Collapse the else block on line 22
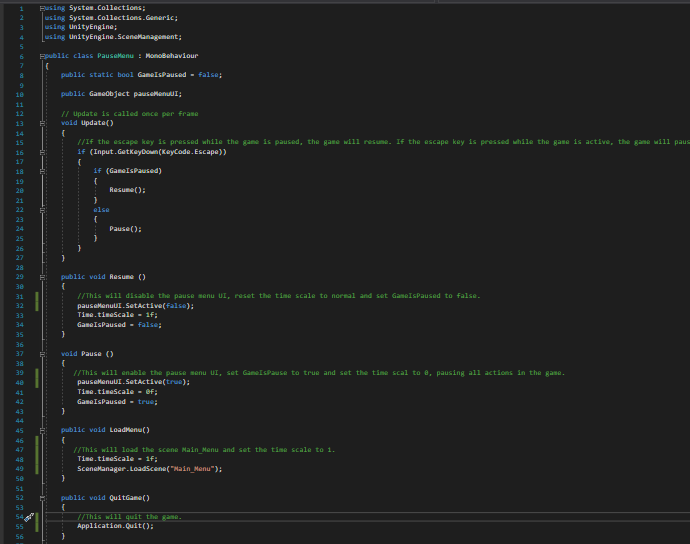 [x=43, y=209]
